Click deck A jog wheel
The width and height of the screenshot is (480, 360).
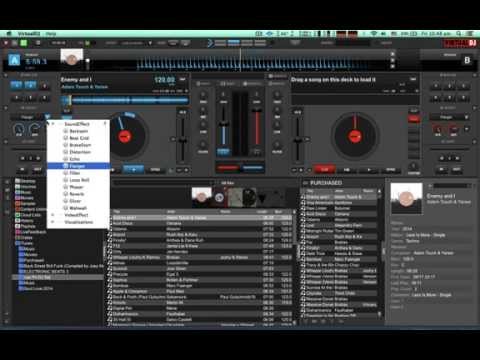tap(125, 136)
